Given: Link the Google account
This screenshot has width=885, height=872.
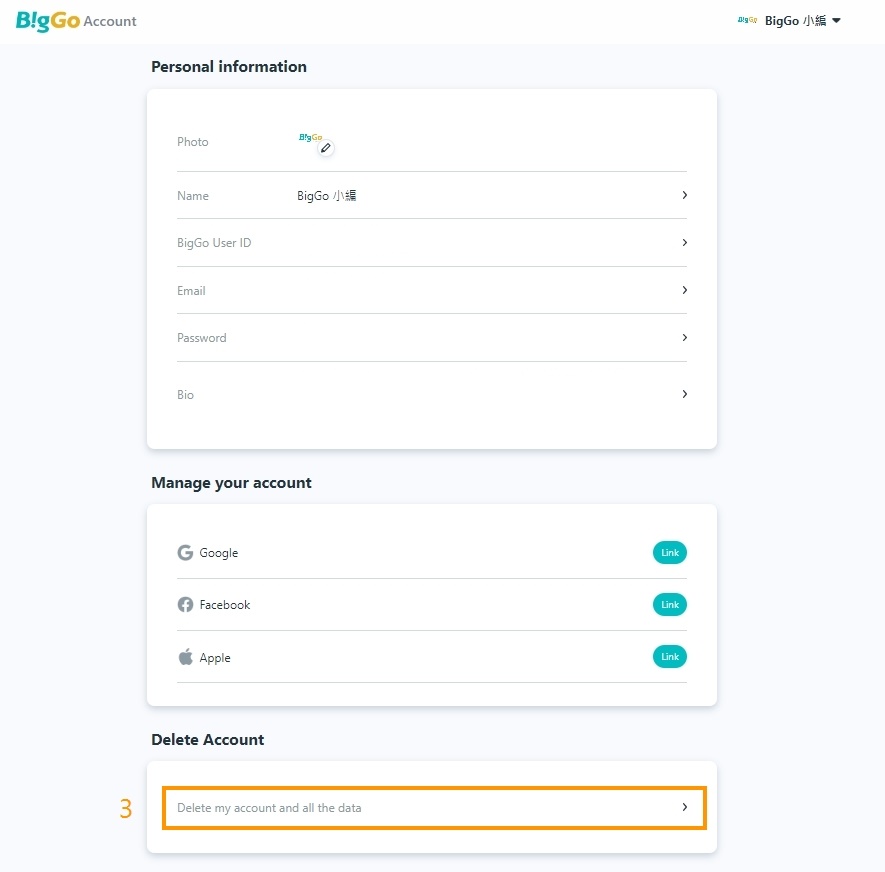Looking at the screenshot, I should (669, 553).
